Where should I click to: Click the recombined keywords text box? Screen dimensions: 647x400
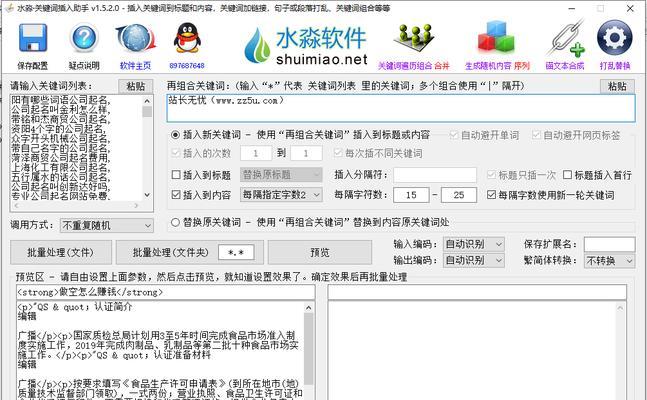[401, 108]
